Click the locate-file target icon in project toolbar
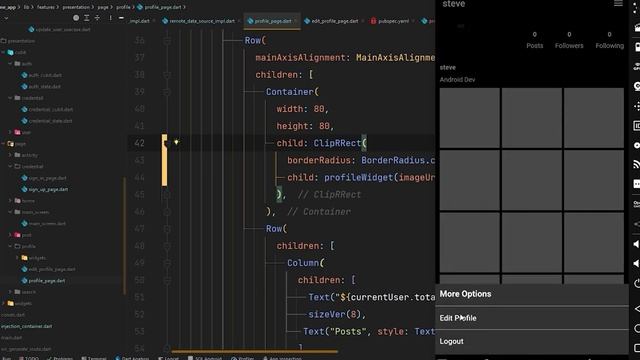The height and width of the screenshot is (360, 640). pyautogui.click(x=76, y=18)
